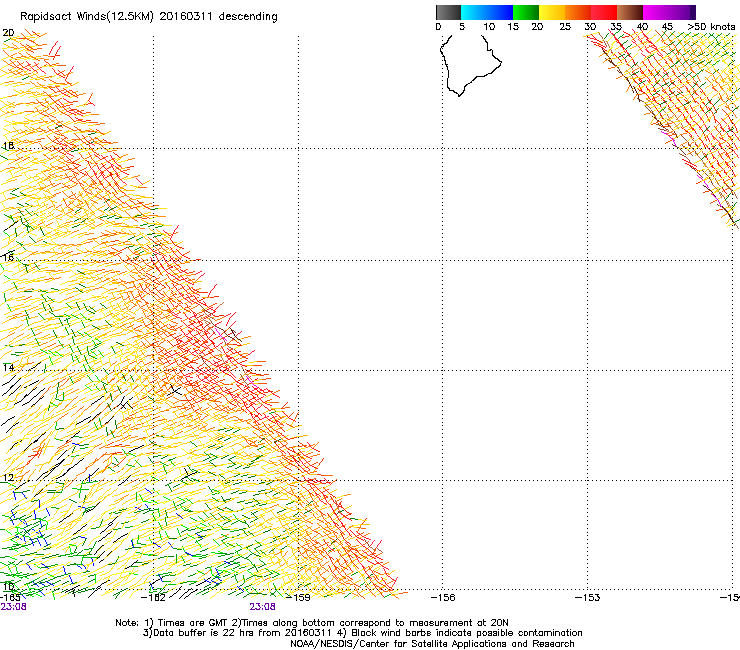Select the green 15-20 knots color segment
This screenshot has height=650, width=740.
click(526, 12)
